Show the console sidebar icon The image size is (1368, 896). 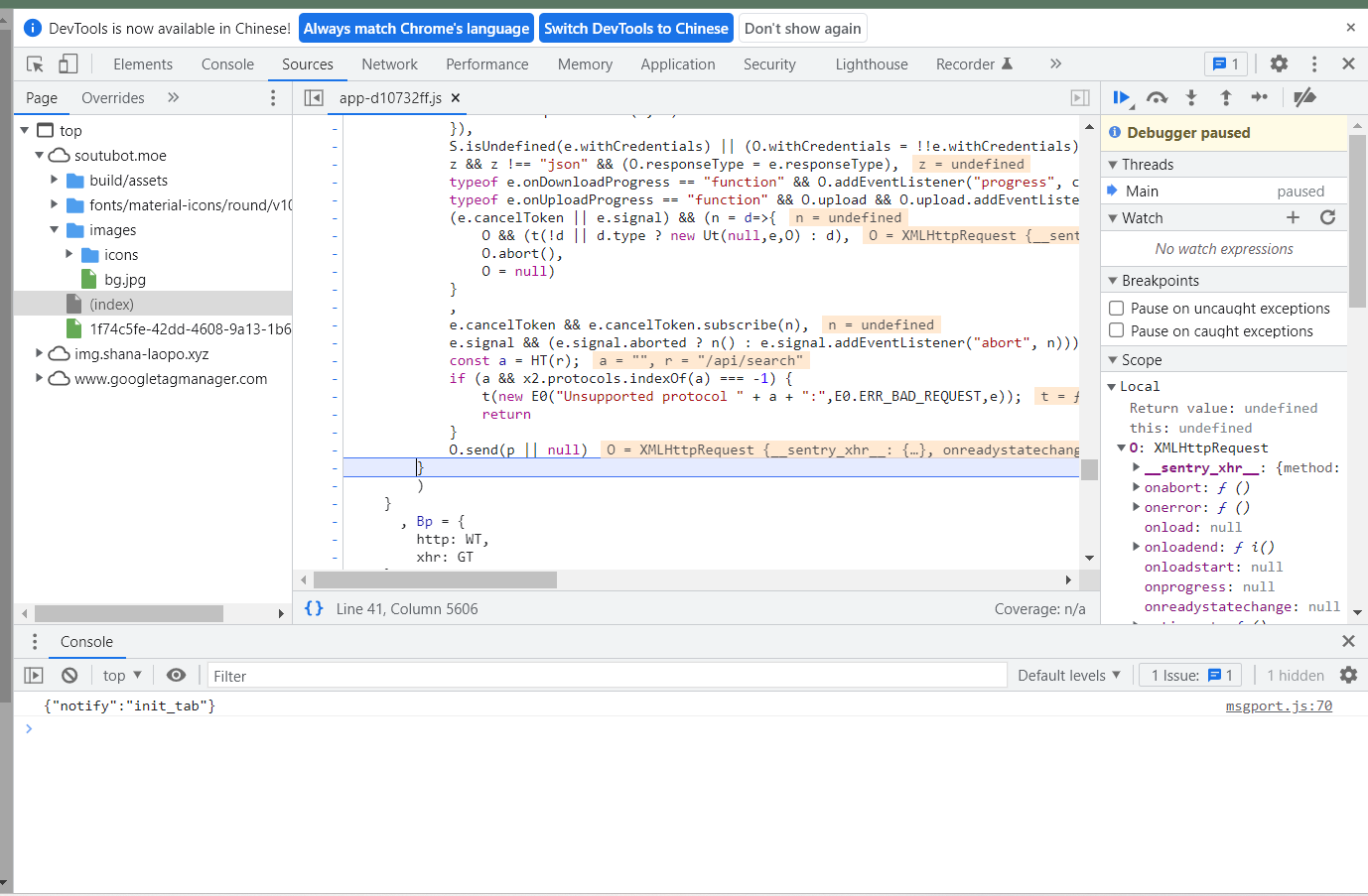(34, 676)
